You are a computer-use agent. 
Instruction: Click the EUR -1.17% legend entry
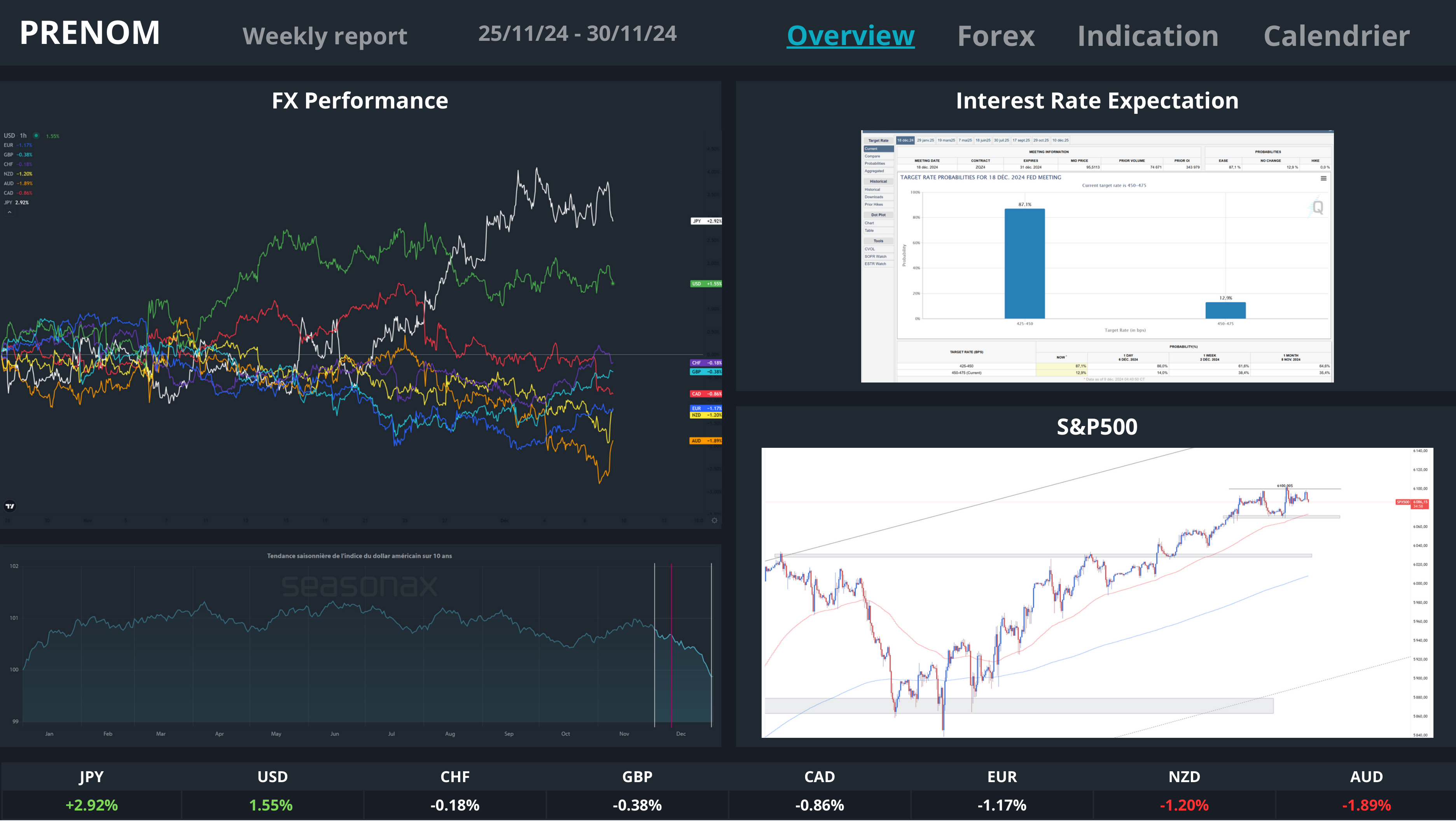pyautogui.click(x=18, y=145)
